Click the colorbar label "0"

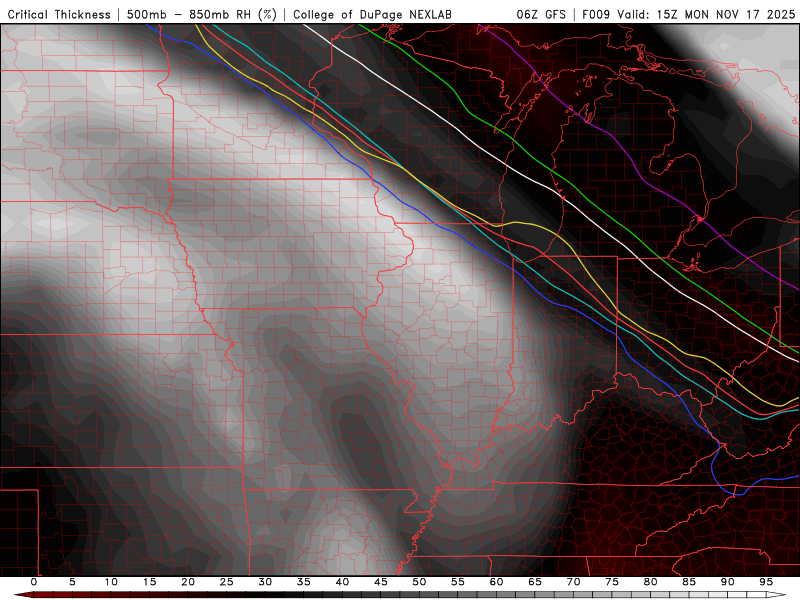point(34,582)
